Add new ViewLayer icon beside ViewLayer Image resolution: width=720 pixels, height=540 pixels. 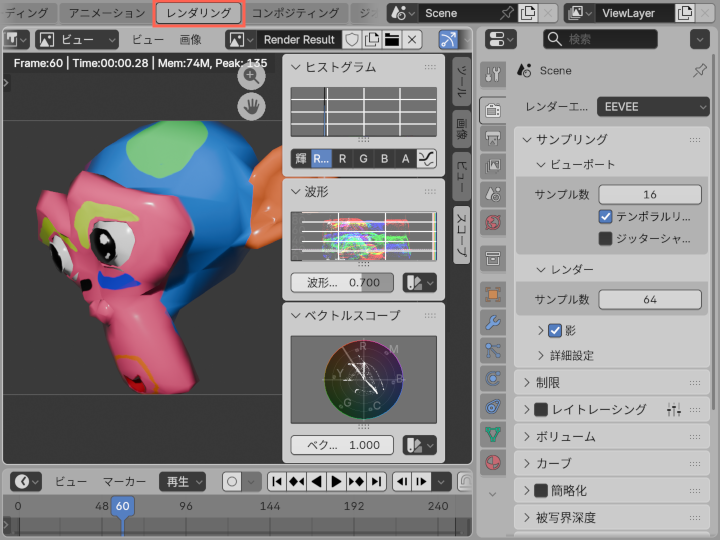click(685, 13)
